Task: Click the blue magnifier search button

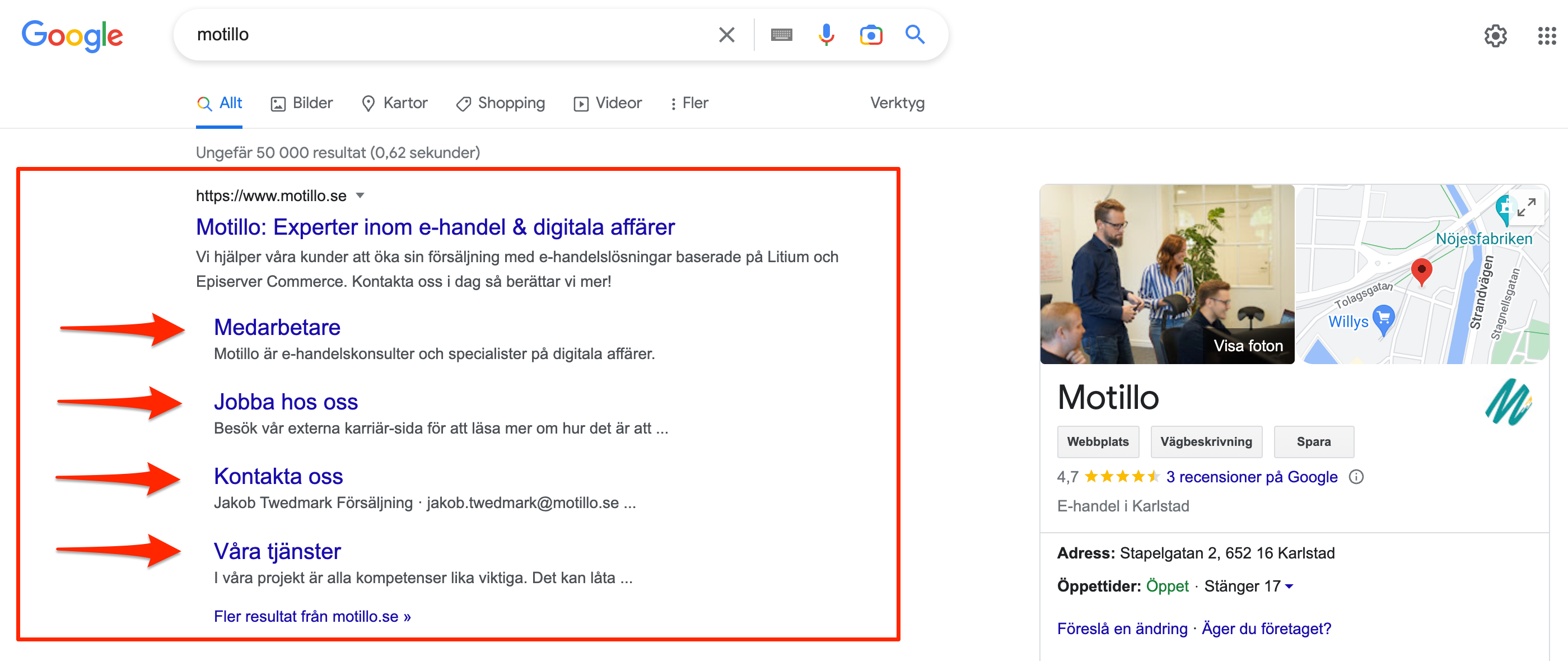Action: 914,35
